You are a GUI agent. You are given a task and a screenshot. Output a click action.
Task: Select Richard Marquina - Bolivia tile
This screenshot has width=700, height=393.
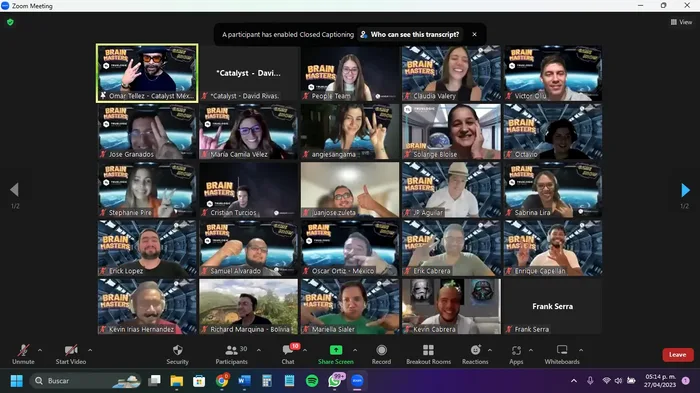coord(248,306)
